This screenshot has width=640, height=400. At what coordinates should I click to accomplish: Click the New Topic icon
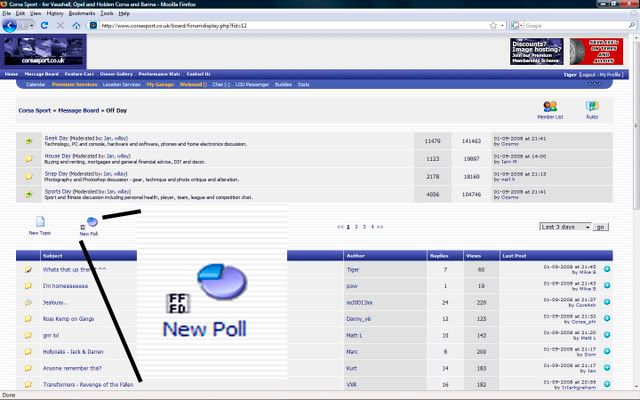(40, 222)
